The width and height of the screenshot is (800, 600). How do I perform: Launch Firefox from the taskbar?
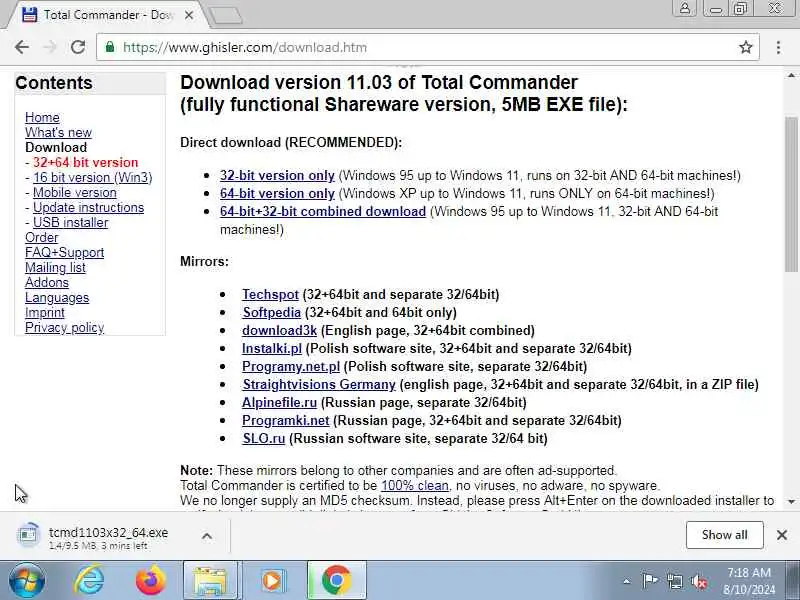[151, 581]
